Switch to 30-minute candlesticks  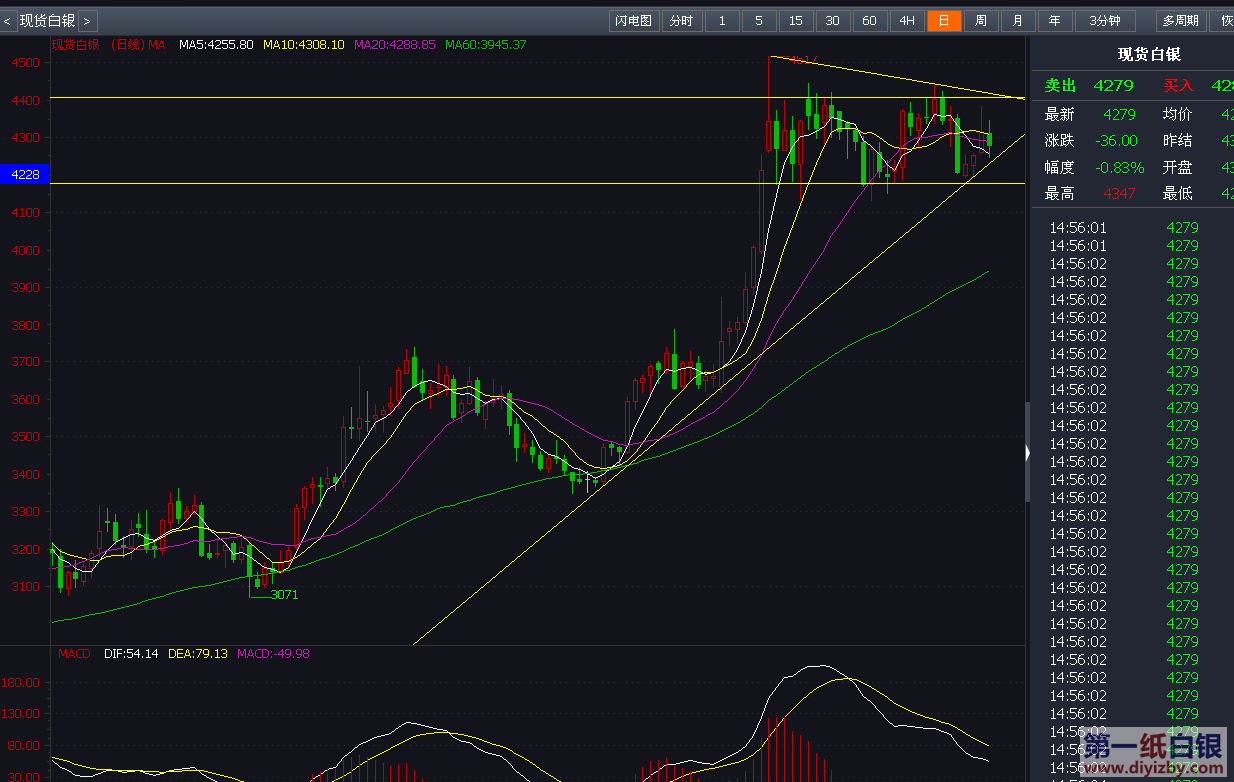pyautogui.click(x=832, y=21)
